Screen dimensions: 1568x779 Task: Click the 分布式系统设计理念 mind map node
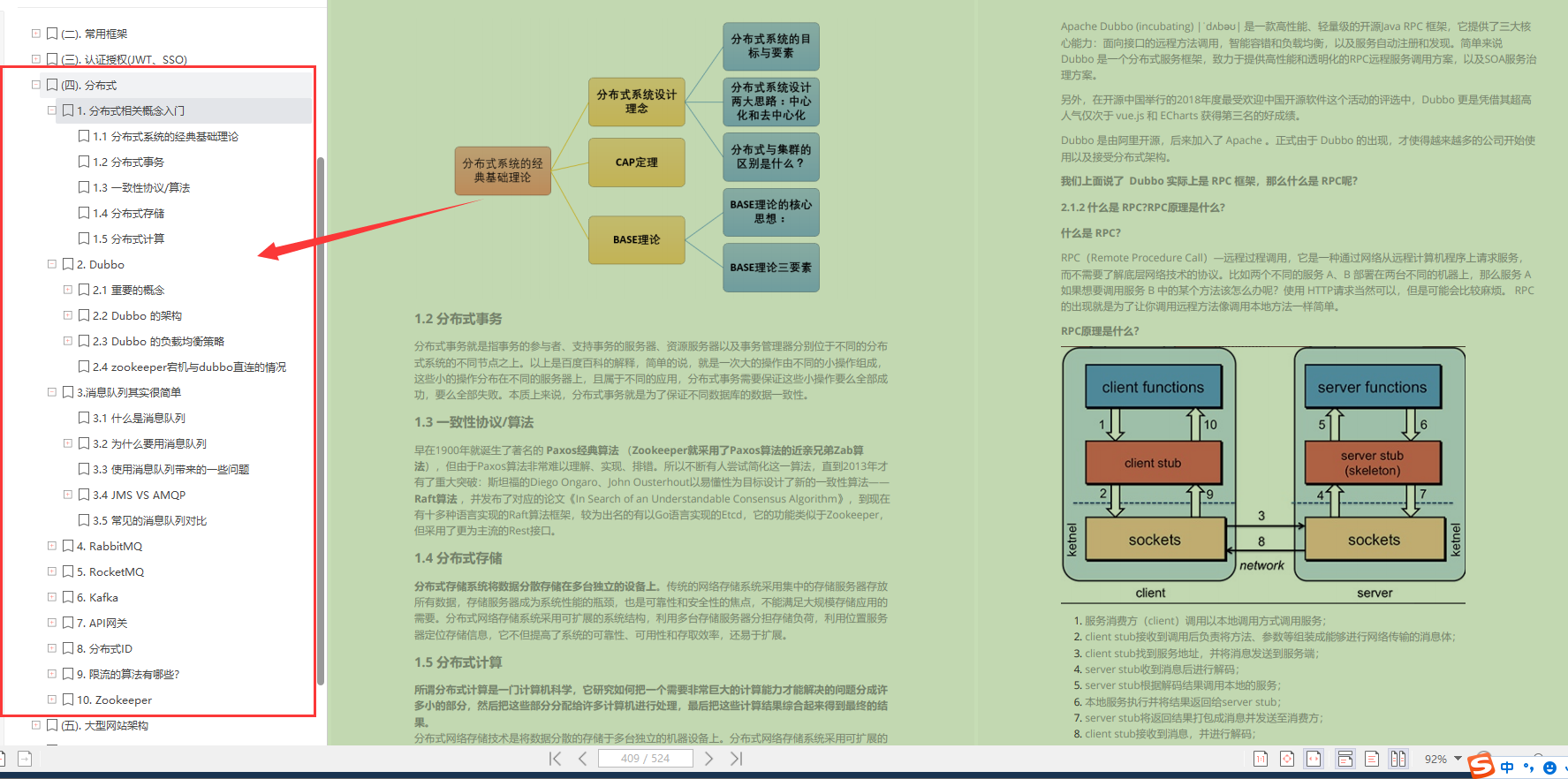click(636, 102)
